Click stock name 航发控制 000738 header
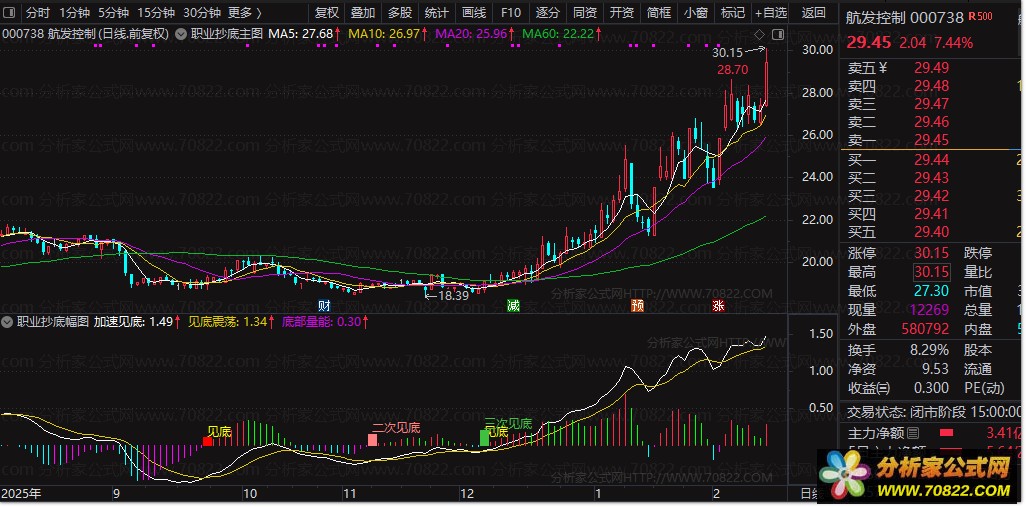 pos(905,18)
